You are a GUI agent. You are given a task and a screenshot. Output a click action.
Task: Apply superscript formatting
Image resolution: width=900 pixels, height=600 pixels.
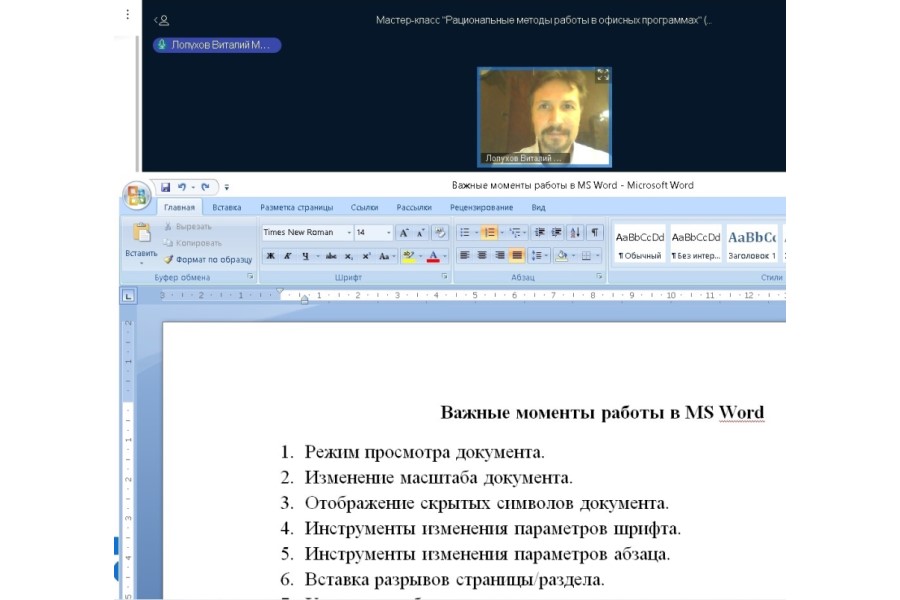pos(366,256)
